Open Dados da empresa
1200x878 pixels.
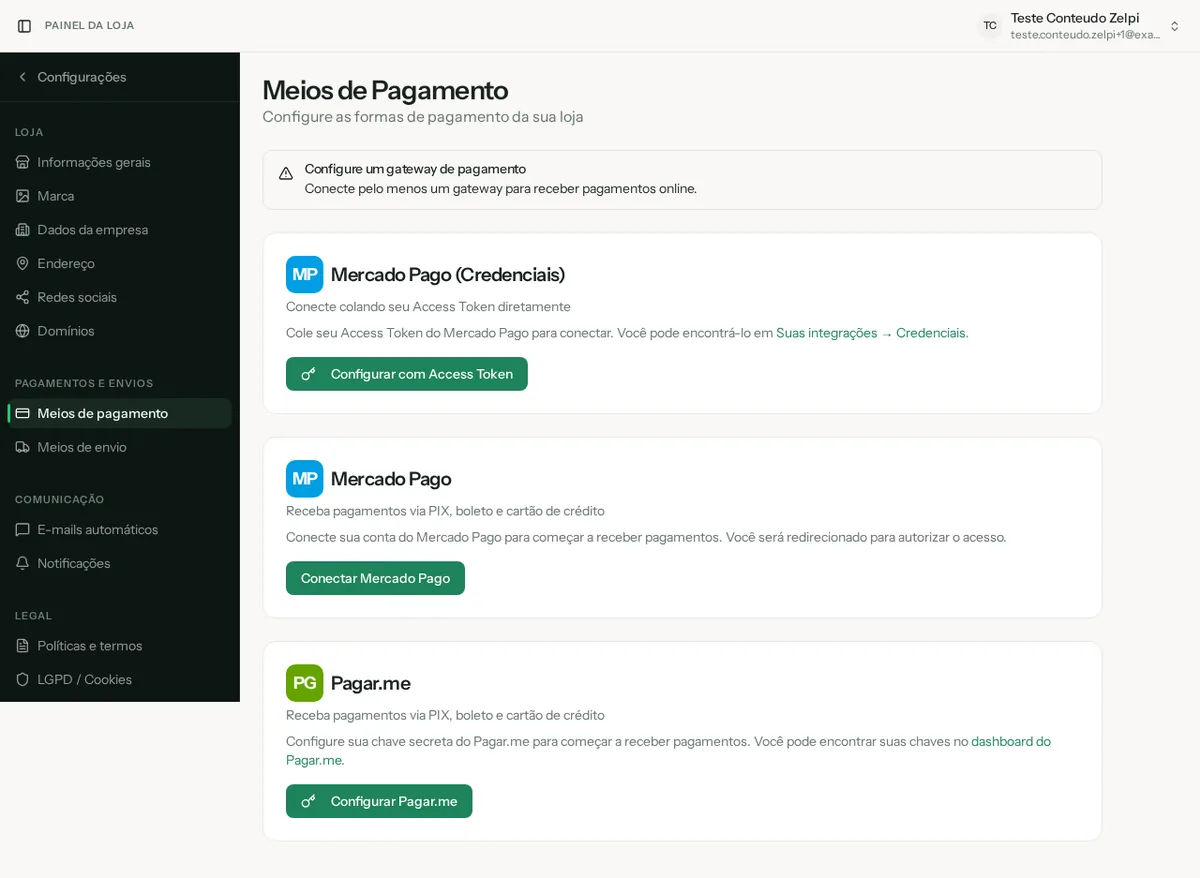(x=120, y=230)
